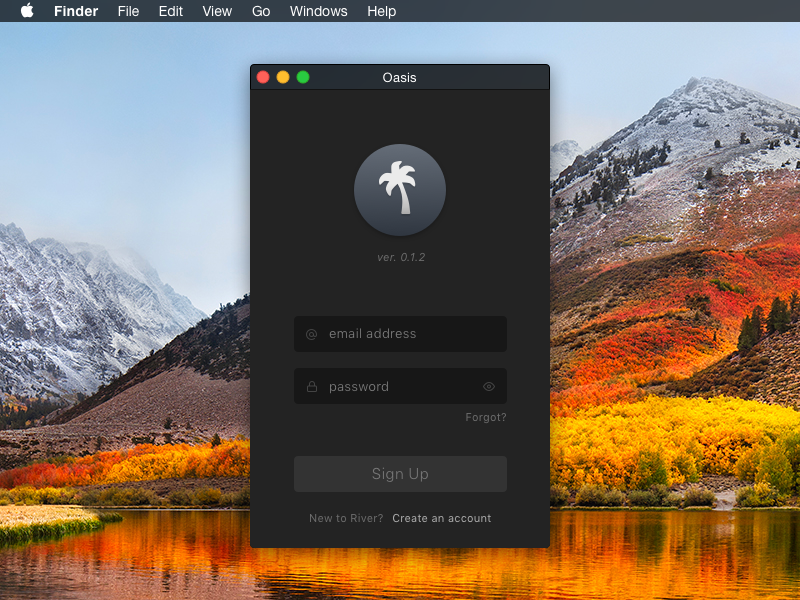Open the File menu
This screenshot has width=800, height=600.
click(x=128, y=11)
